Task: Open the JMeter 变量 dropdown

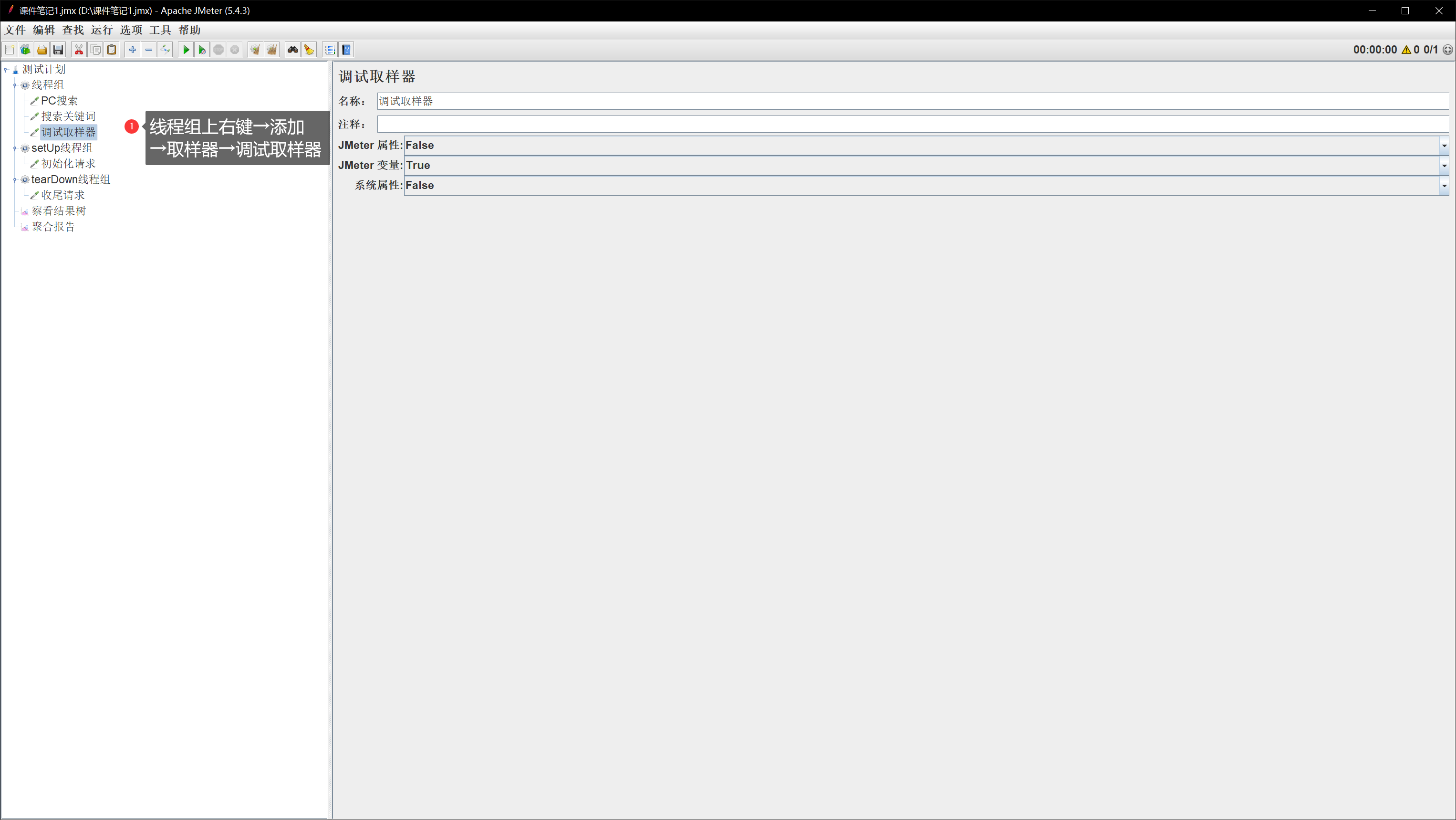Action: pos(1444,166)
